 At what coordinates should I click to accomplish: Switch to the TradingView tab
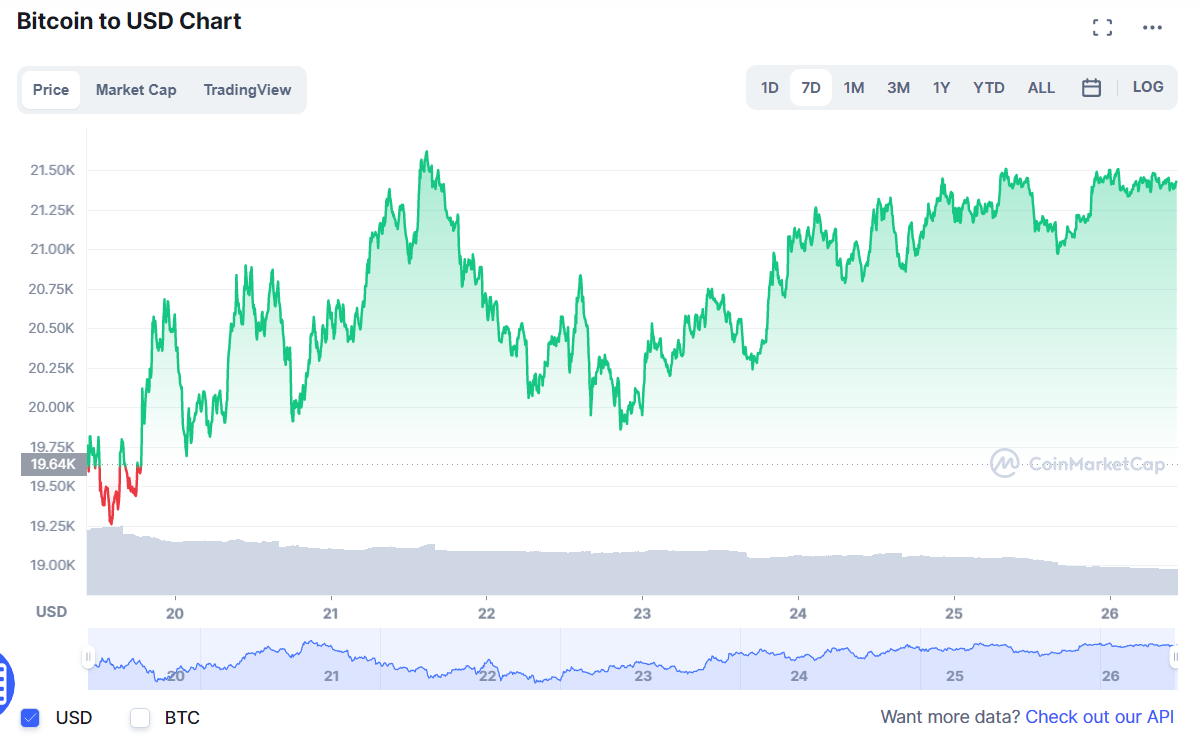pyautogui.click(x=247, y=89)
